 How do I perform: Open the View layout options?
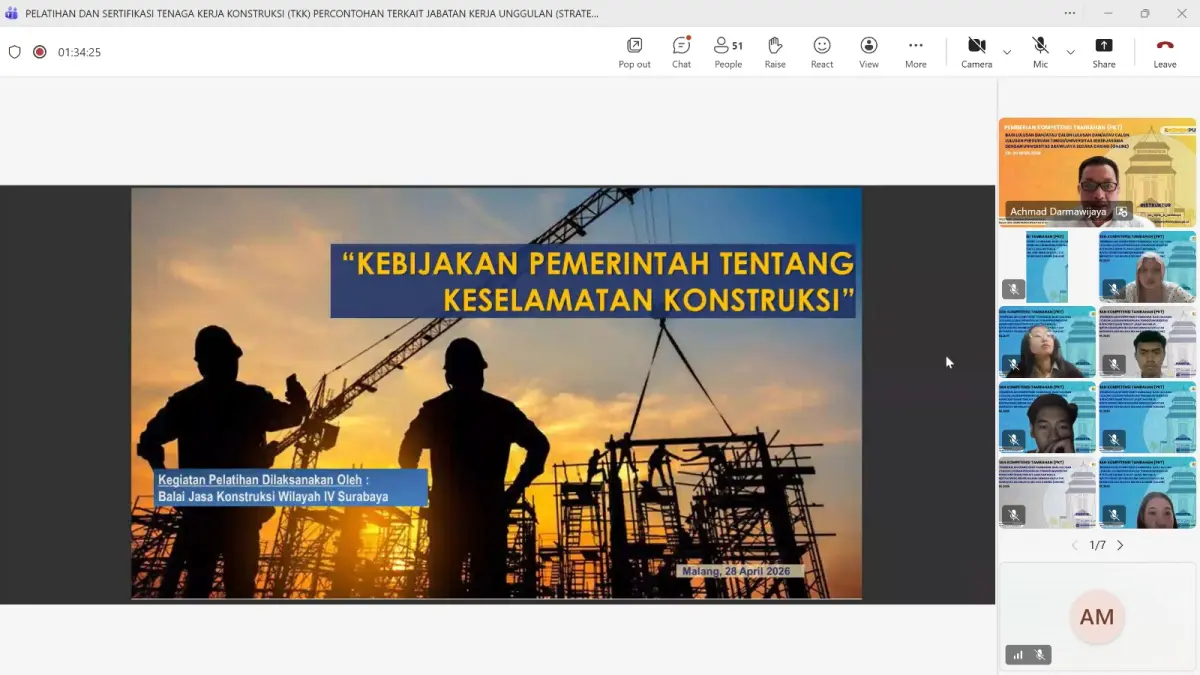click(869, 52)
